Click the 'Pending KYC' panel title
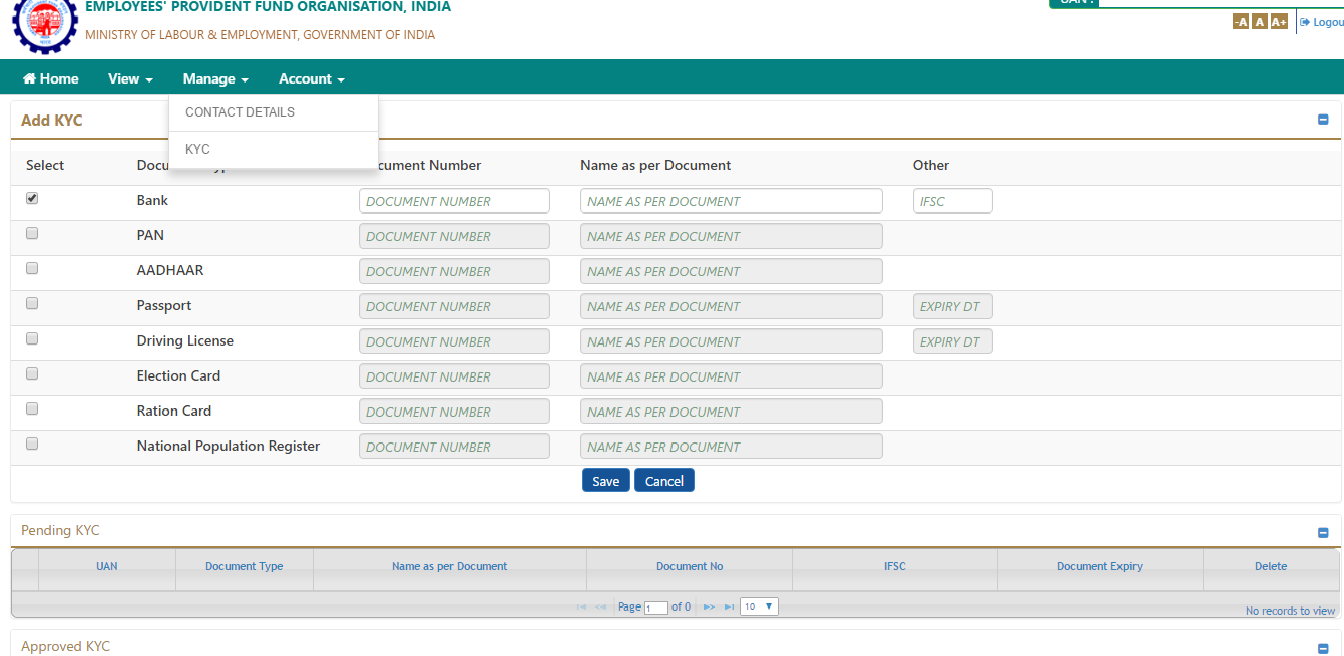1344x656 pixels. (60, 530)
